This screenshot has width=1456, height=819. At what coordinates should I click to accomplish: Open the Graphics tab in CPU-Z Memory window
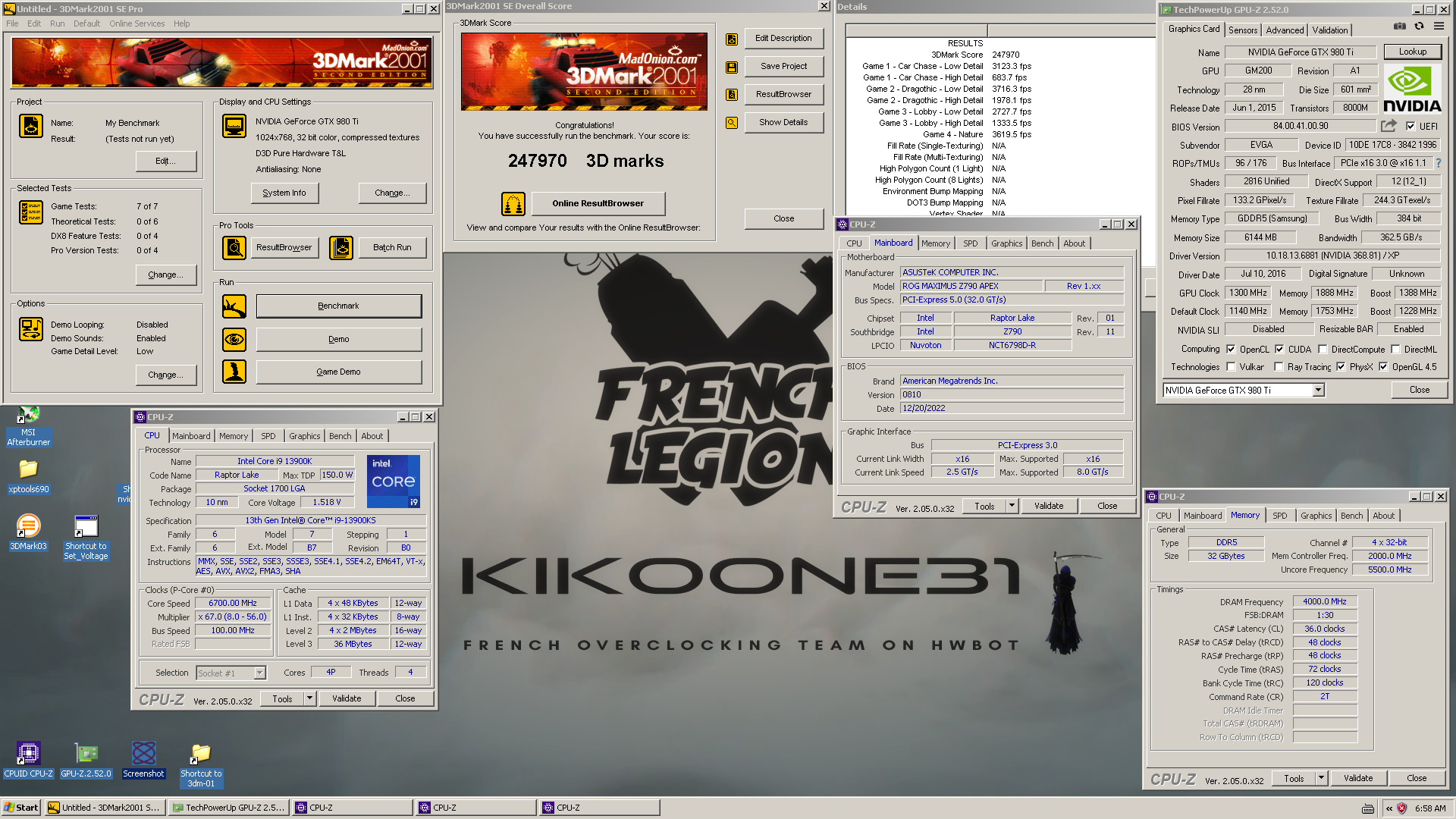coord(1316,516)
